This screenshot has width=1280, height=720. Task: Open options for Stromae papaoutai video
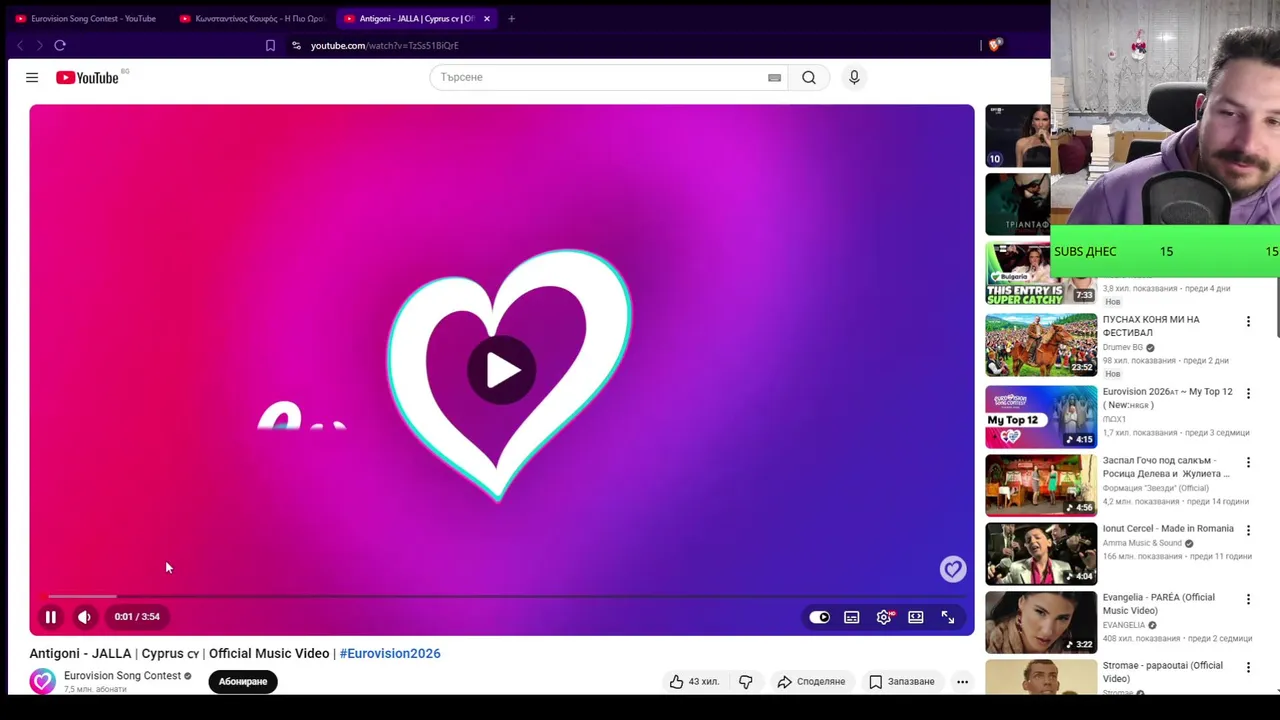click(1248, 667)
